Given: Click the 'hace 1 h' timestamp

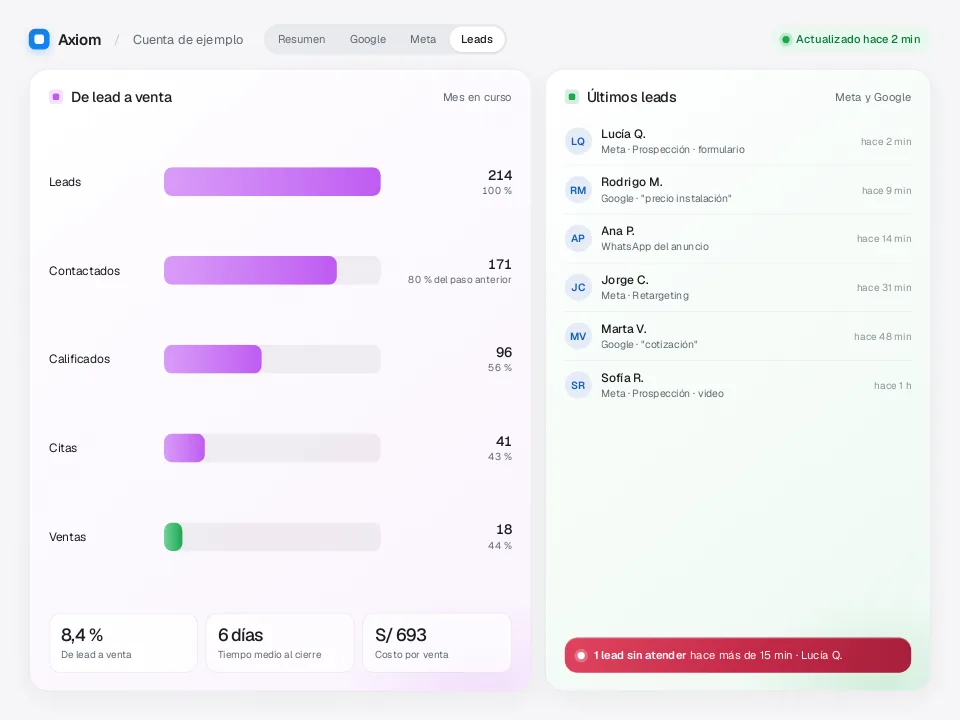Looking at the screenshot, I should pyautogui.click(x=893, y=386).
